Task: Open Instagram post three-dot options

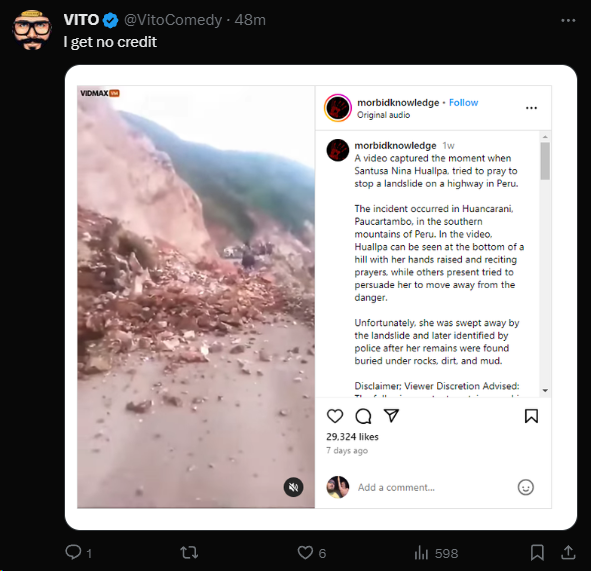Action: (531, 108)
